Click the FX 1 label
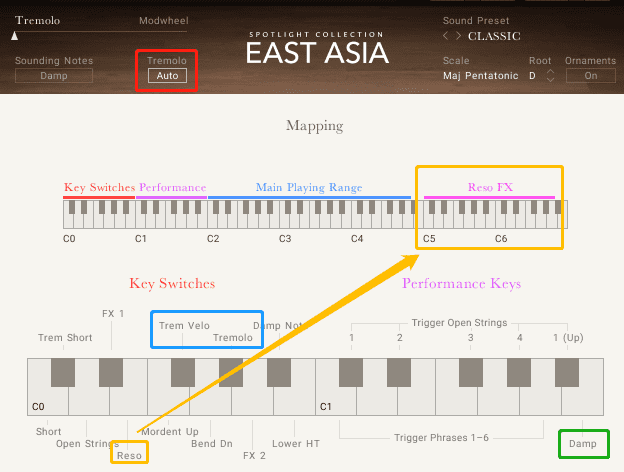624x472 pixels. click(113, 314)
